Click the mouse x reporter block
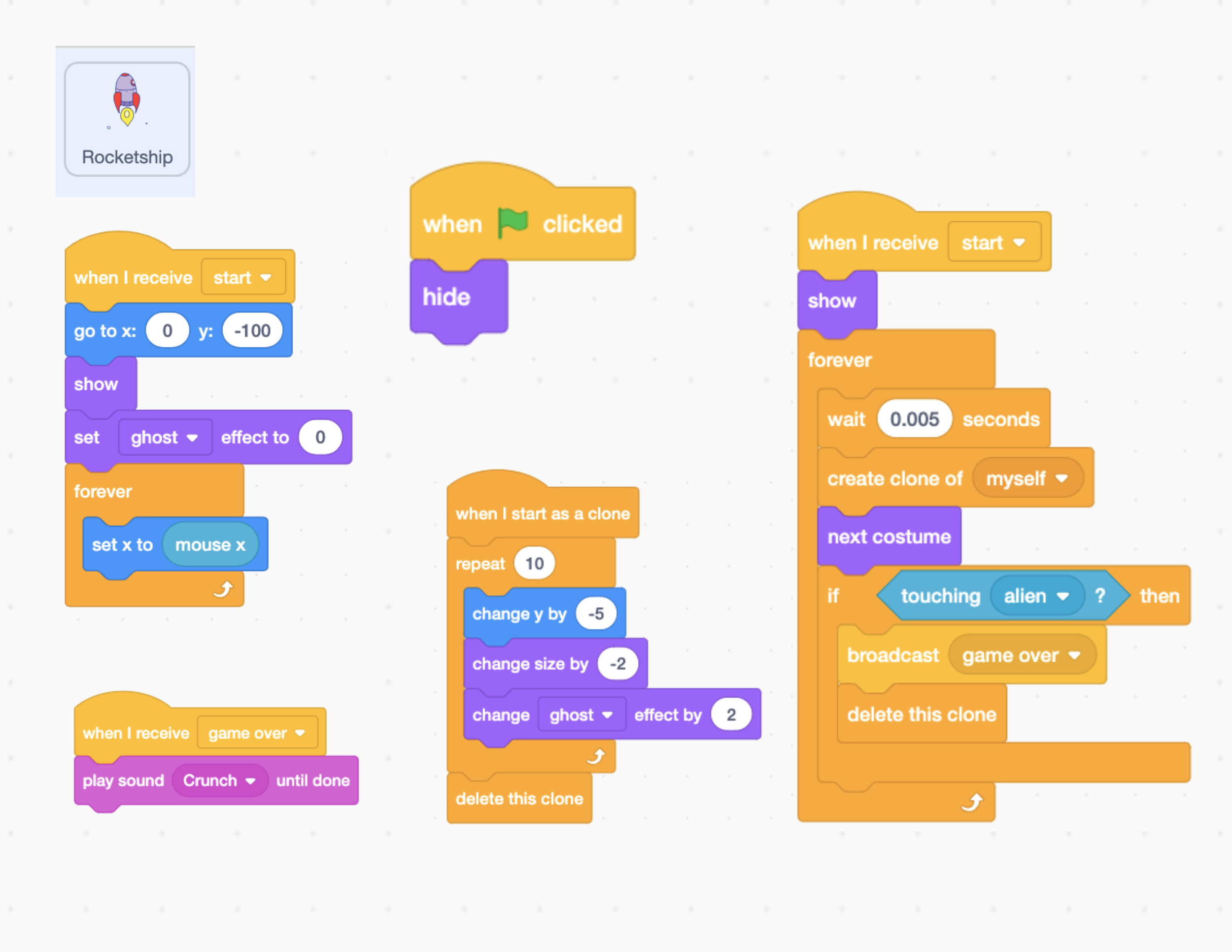This screenshot has height=952, width=1232. (x=210, y=545)
